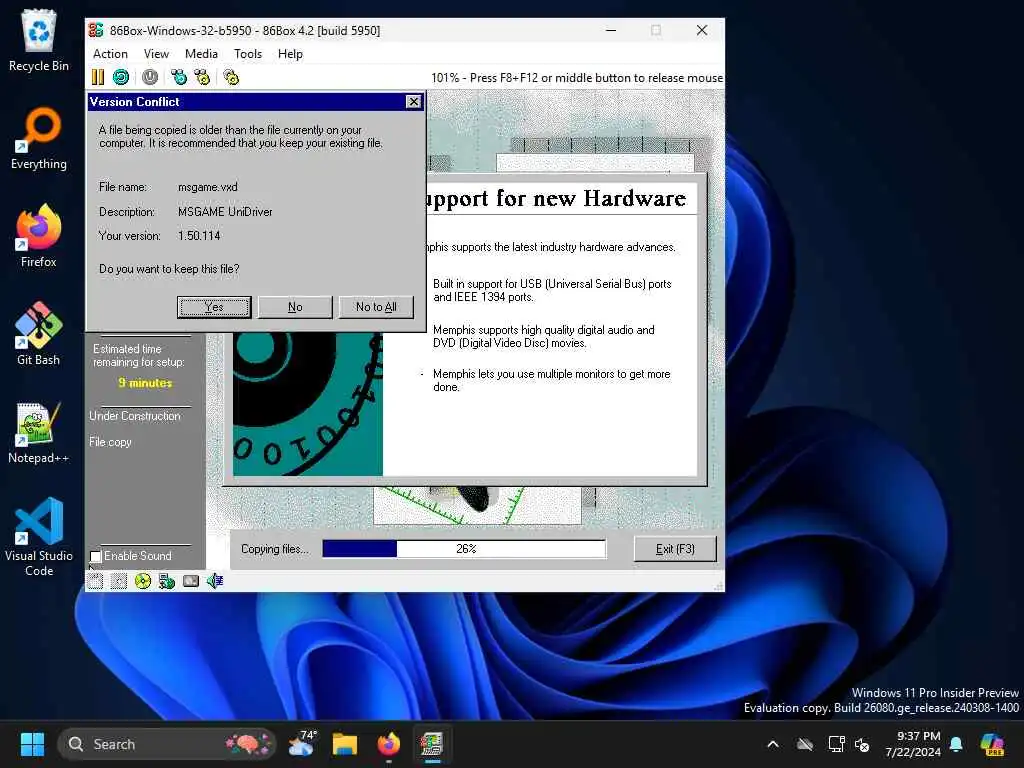Viewport: 1024px width, 768px height.
Task: Click the muted volume tray icon
Action: click(x=862, y=744)
